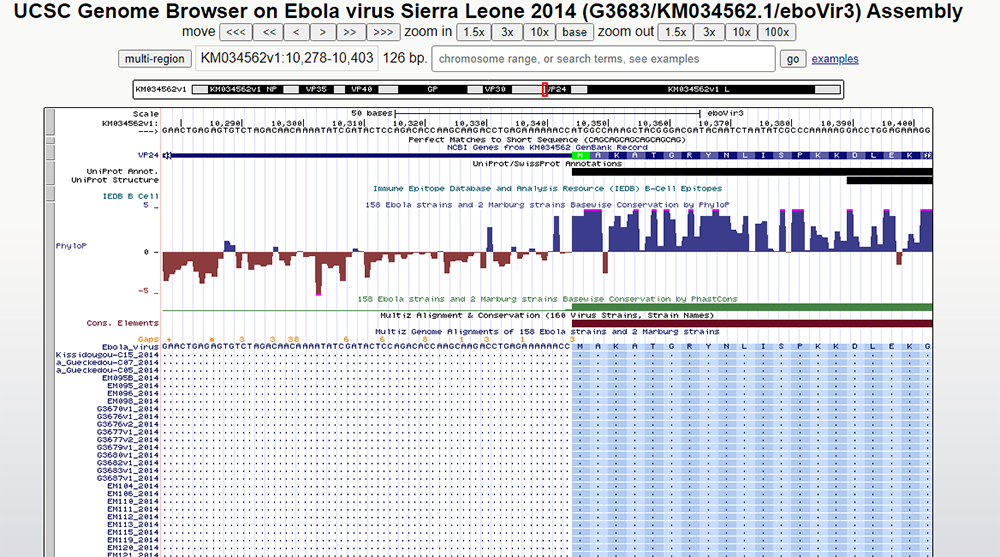Open the multi-region options
This screenshot has height=557, width=1000.
click(154, 59)
